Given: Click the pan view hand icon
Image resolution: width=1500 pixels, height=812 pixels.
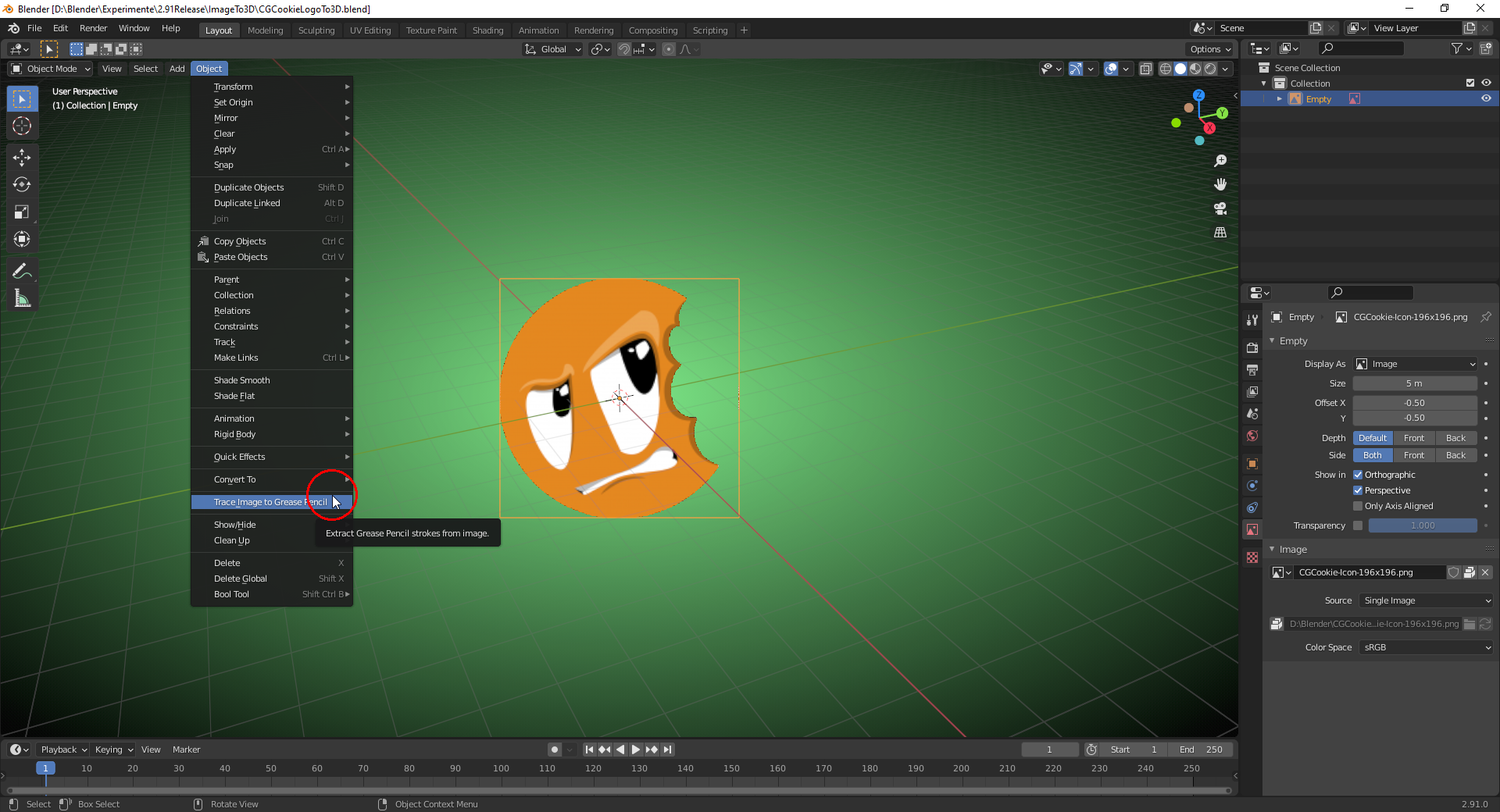Looking at the screenshot, I should coord(1220,184).
